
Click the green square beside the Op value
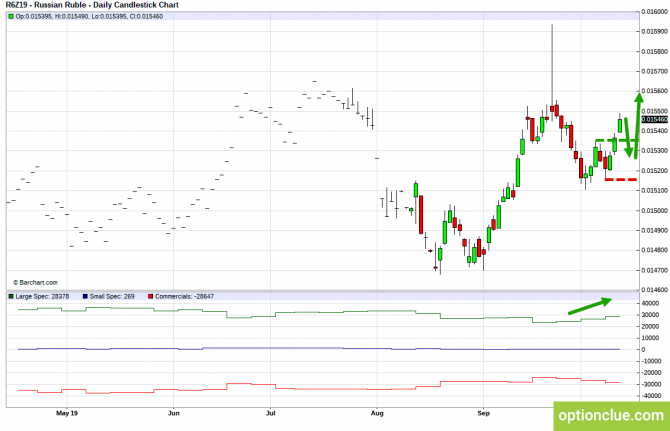(x=11, y=17)
